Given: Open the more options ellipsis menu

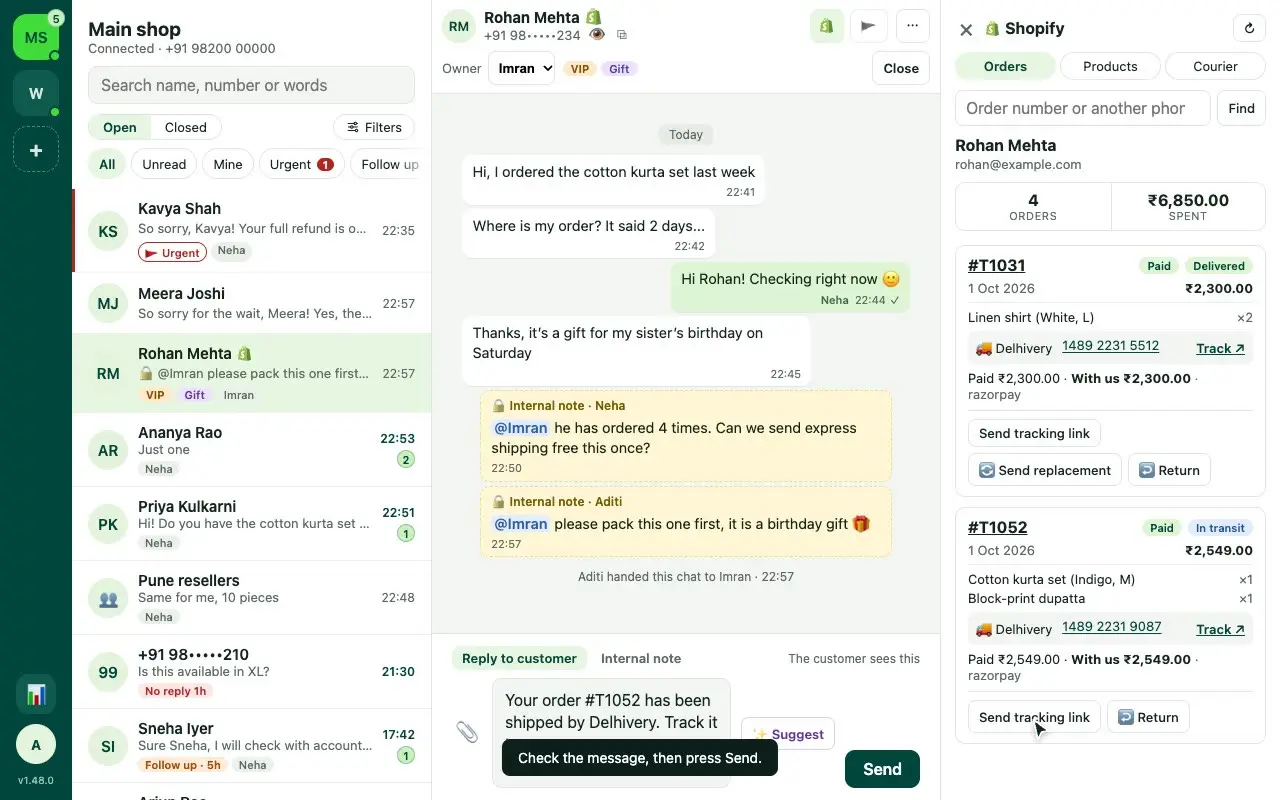Looking at the screenshot, I should pyautogui.click(x=911, y=26).
